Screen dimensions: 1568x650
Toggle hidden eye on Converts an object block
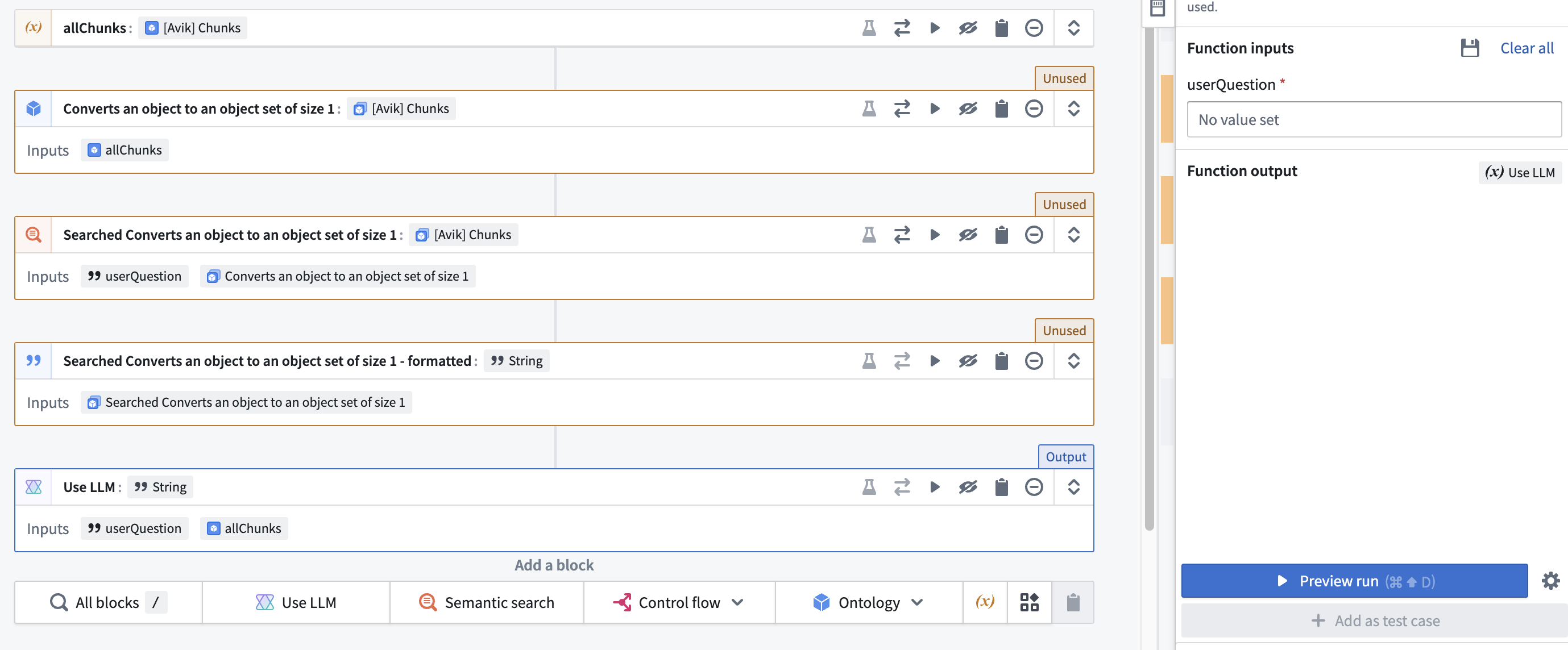tap(967, 109)
